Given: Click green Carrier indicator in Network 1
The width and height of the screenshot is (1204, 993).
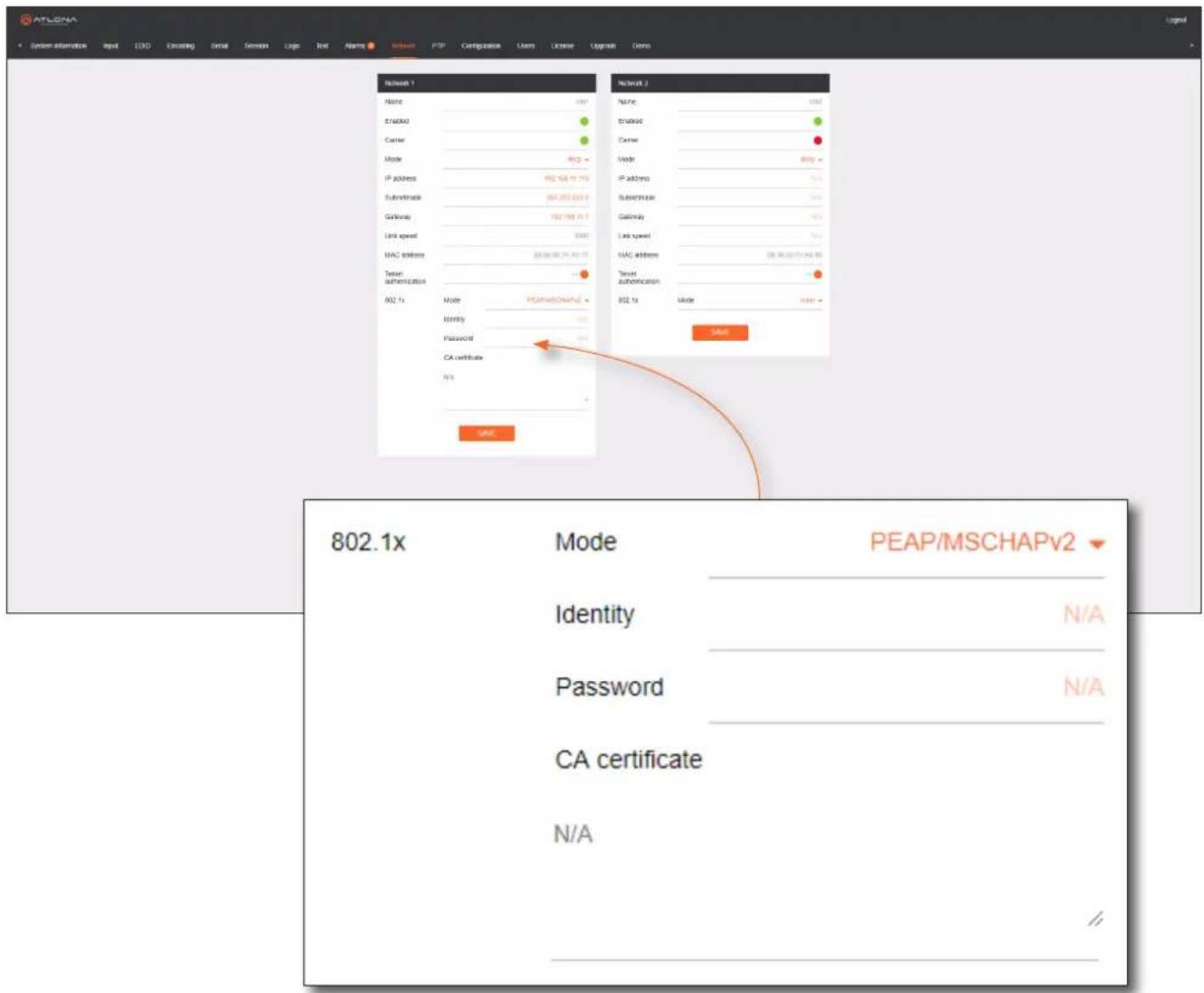Looking at the screenshot, I should pos(584,140).
